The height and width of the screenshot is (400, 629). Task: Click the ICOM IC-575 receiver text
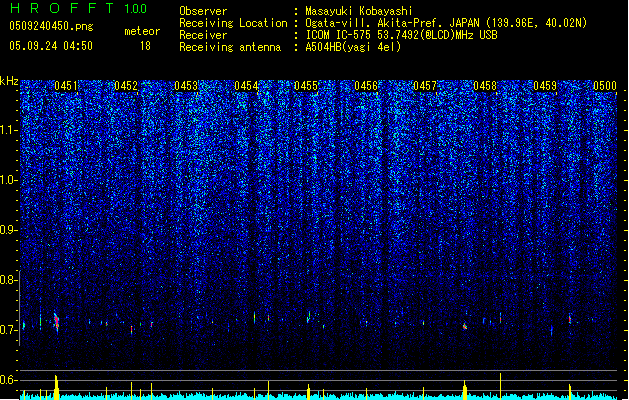402,35
